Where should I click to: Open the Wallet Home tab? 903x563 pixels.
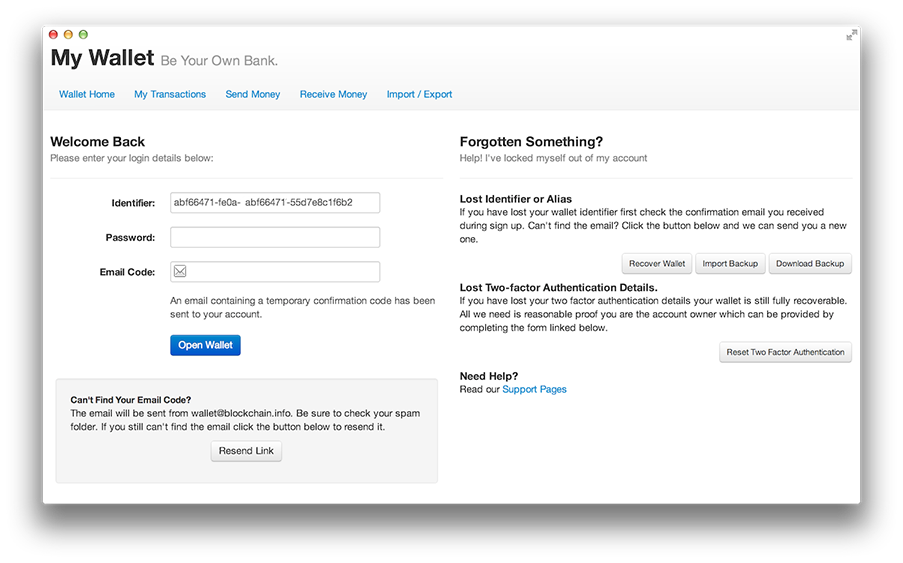coord(87,94)
